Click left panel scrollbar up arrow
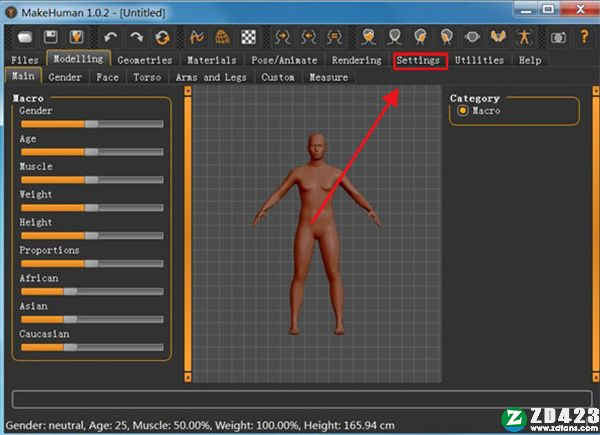600x435 pixels. (188, 91)
